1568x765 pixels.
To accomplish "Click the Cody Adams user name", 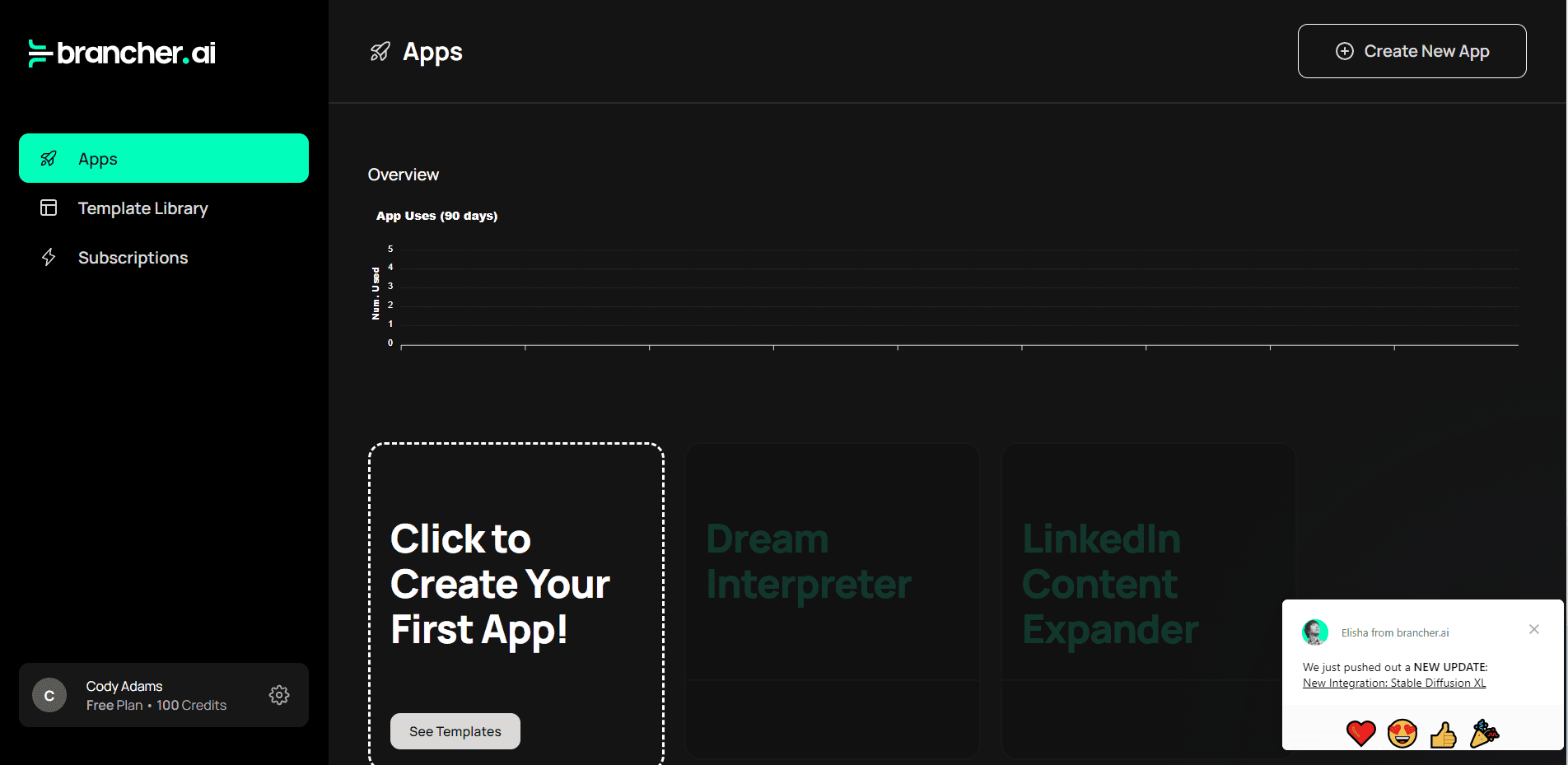I will click(124, 686).
